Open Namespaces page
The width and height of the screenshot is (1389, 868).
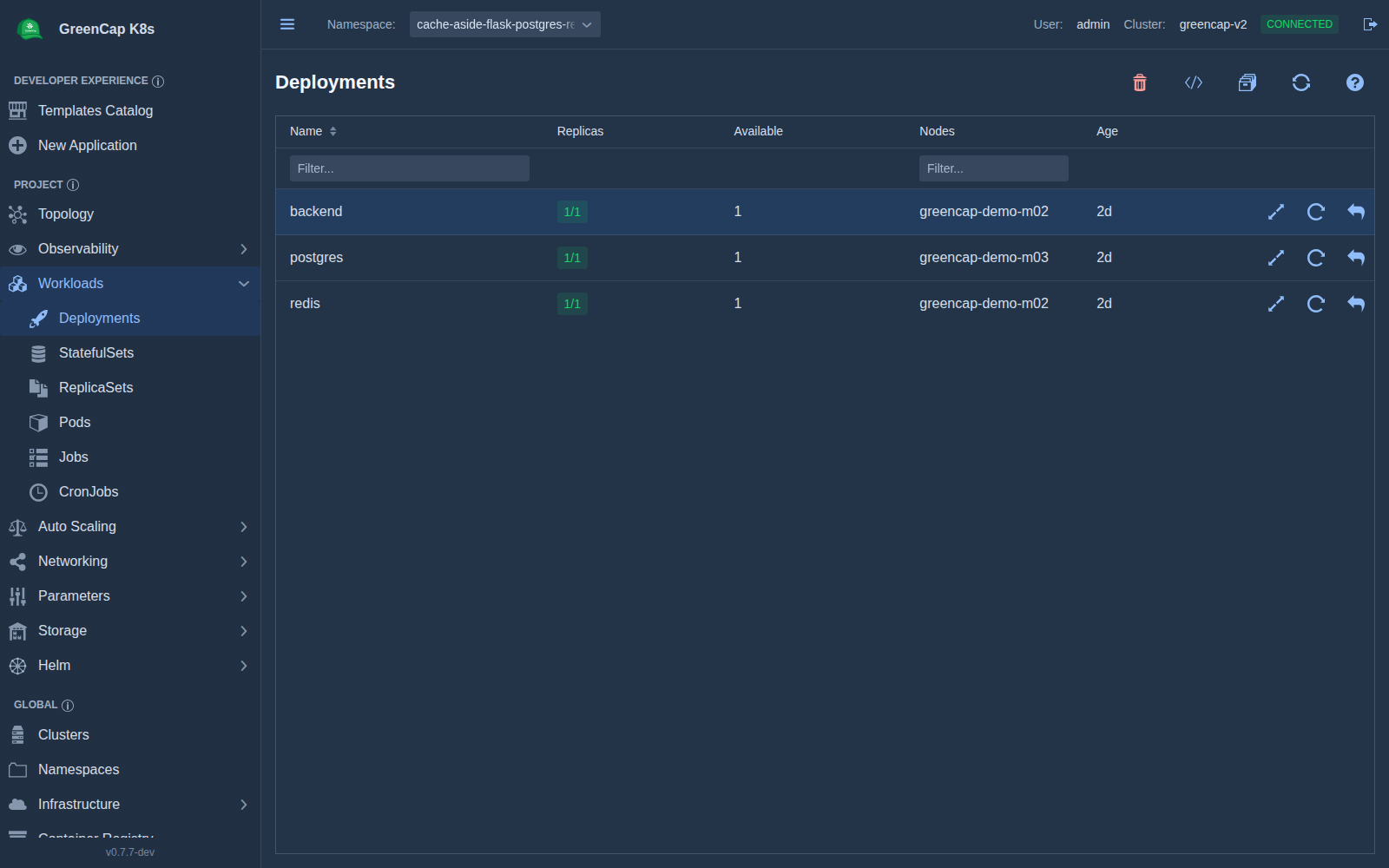[x=130, y=769]
